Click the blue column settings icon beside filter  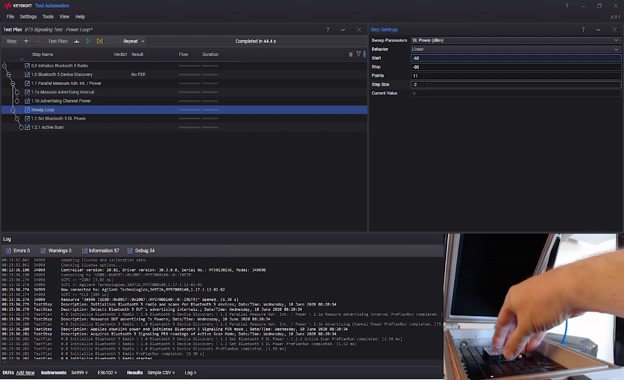pos(364,54)
